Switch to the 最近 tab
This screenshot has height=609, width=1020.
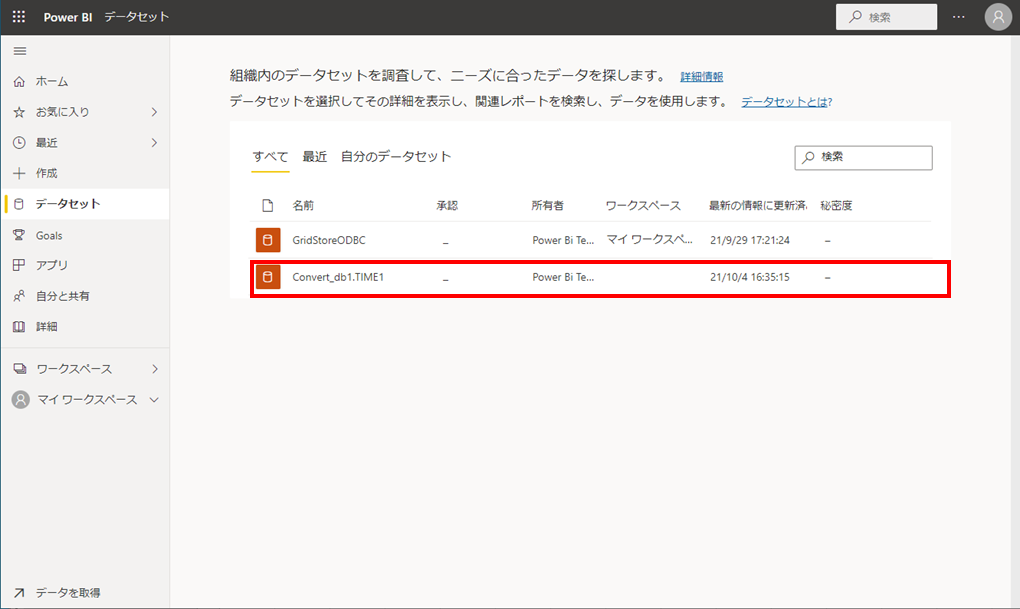point(315,157)
